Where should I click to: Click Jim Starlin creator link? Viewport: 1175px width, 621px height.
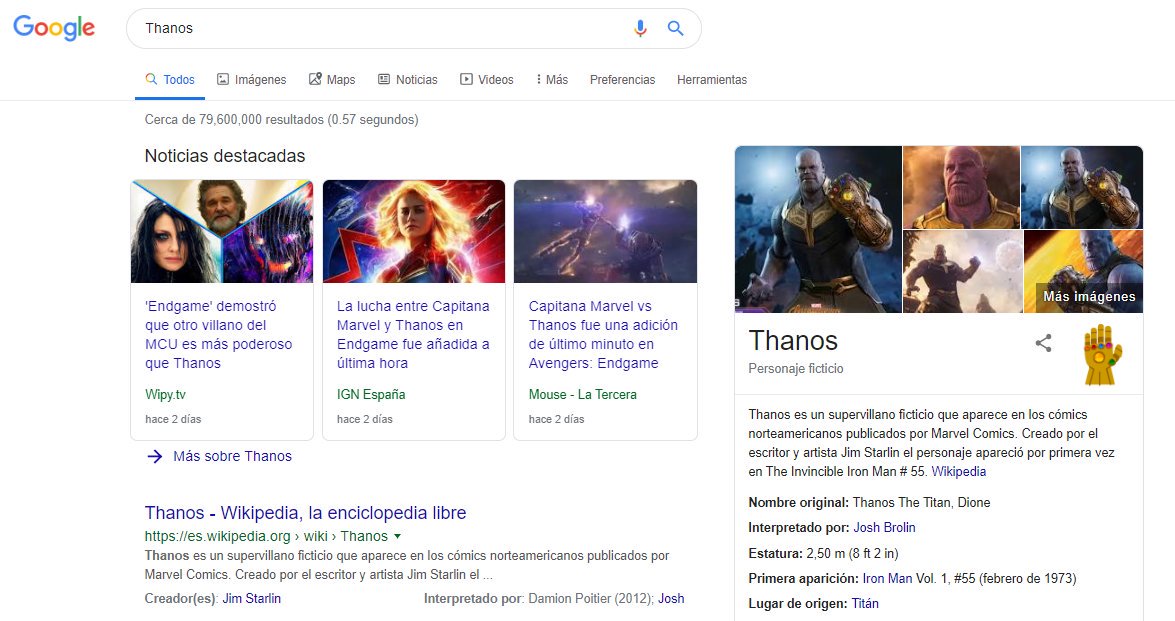point(252,599)
